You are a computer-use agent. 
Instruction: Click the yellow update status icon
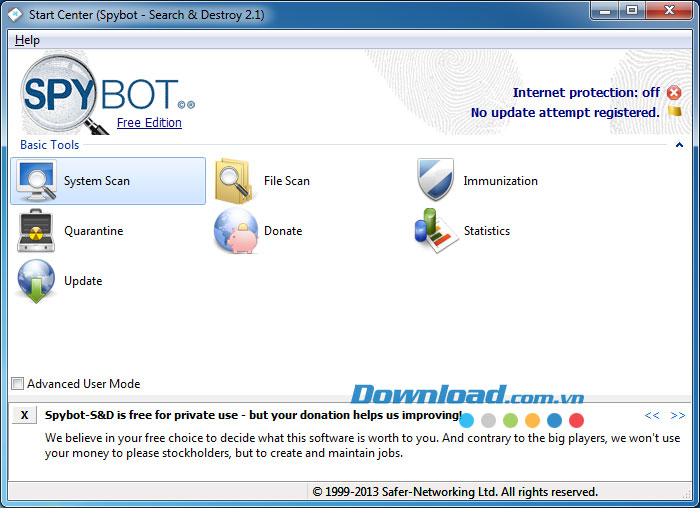point(674,112)
